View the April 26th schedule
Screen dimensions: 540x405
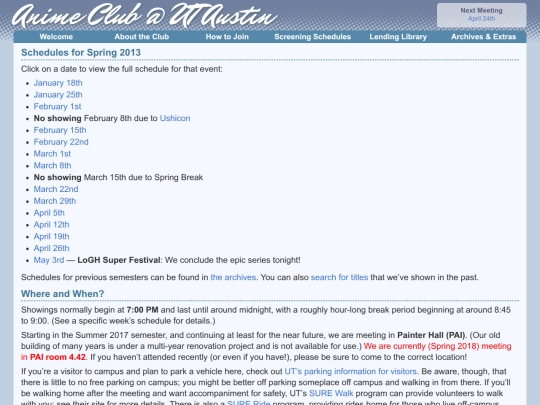(x=51, y=248)
